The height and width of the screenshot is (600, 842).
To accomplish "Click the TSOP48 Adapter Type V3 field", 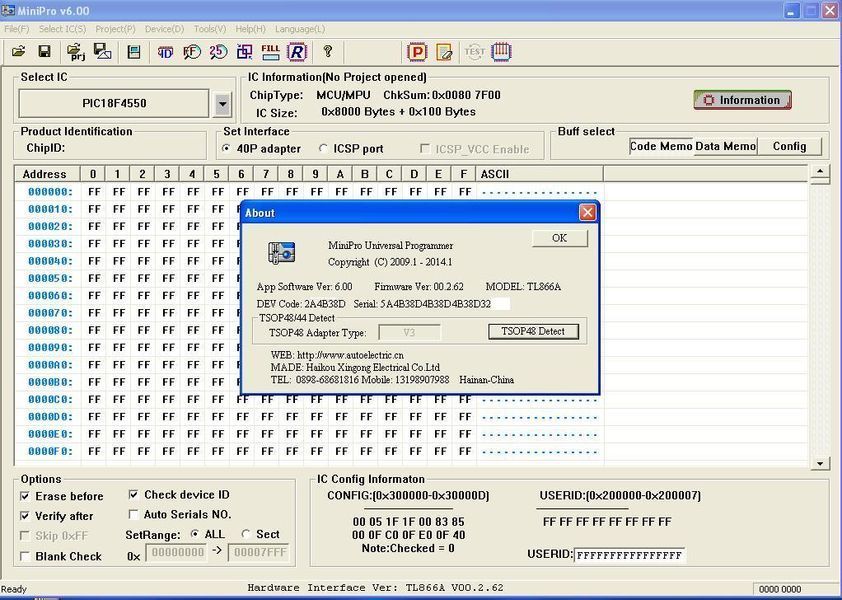I will pos(409,332).
